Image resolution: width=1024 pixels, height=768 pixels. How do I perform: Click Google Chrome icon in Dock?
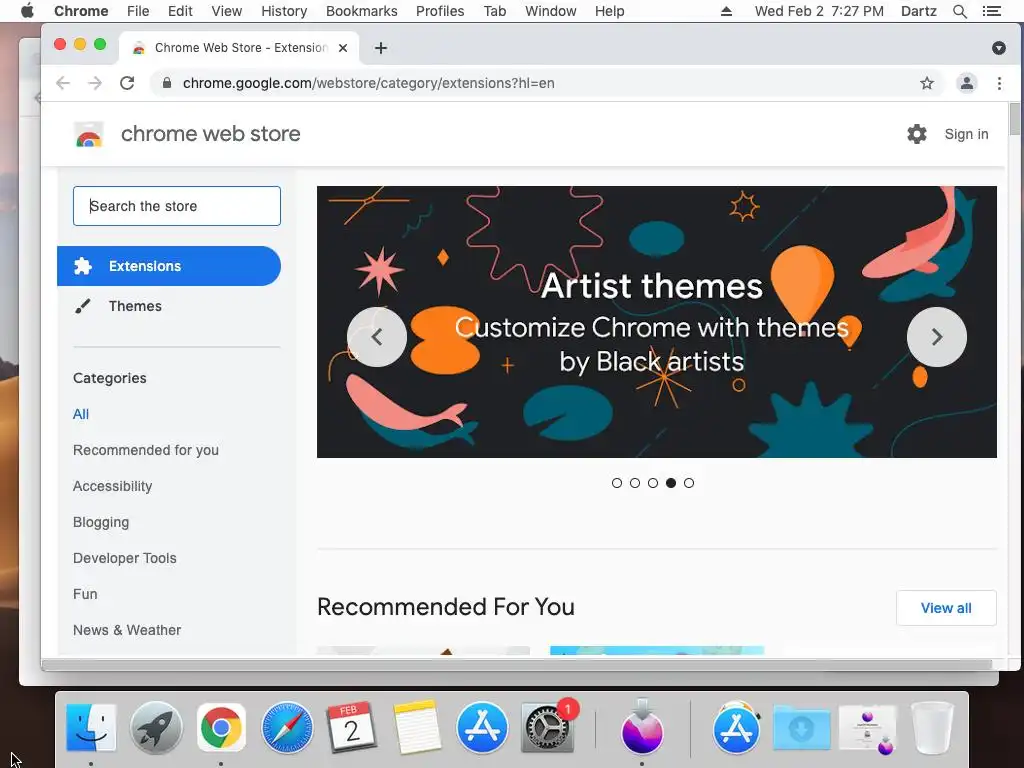[221, 728]
